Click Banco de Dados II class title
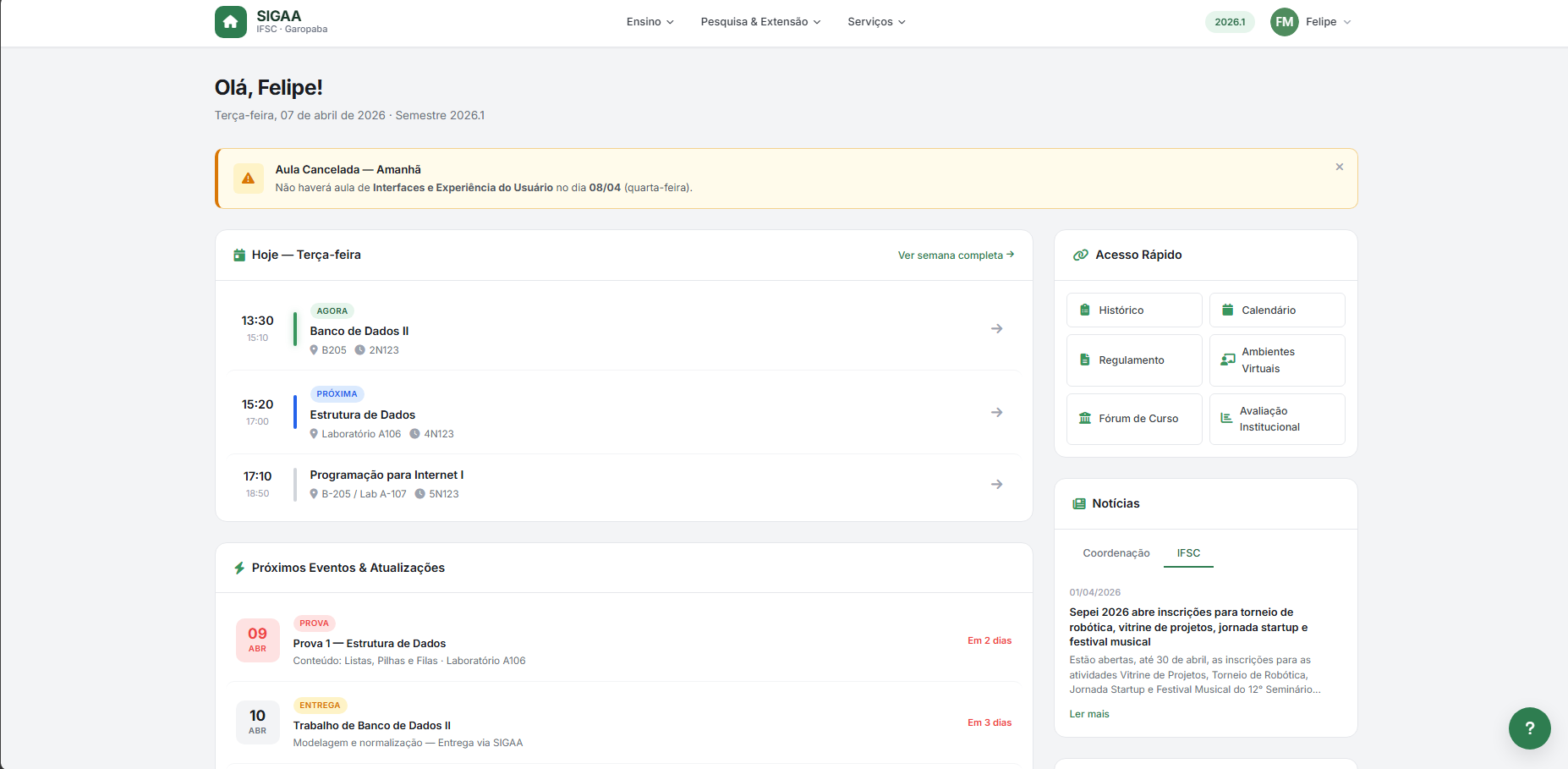This screenshot has height=769, width=1568. tap(359, 331)
